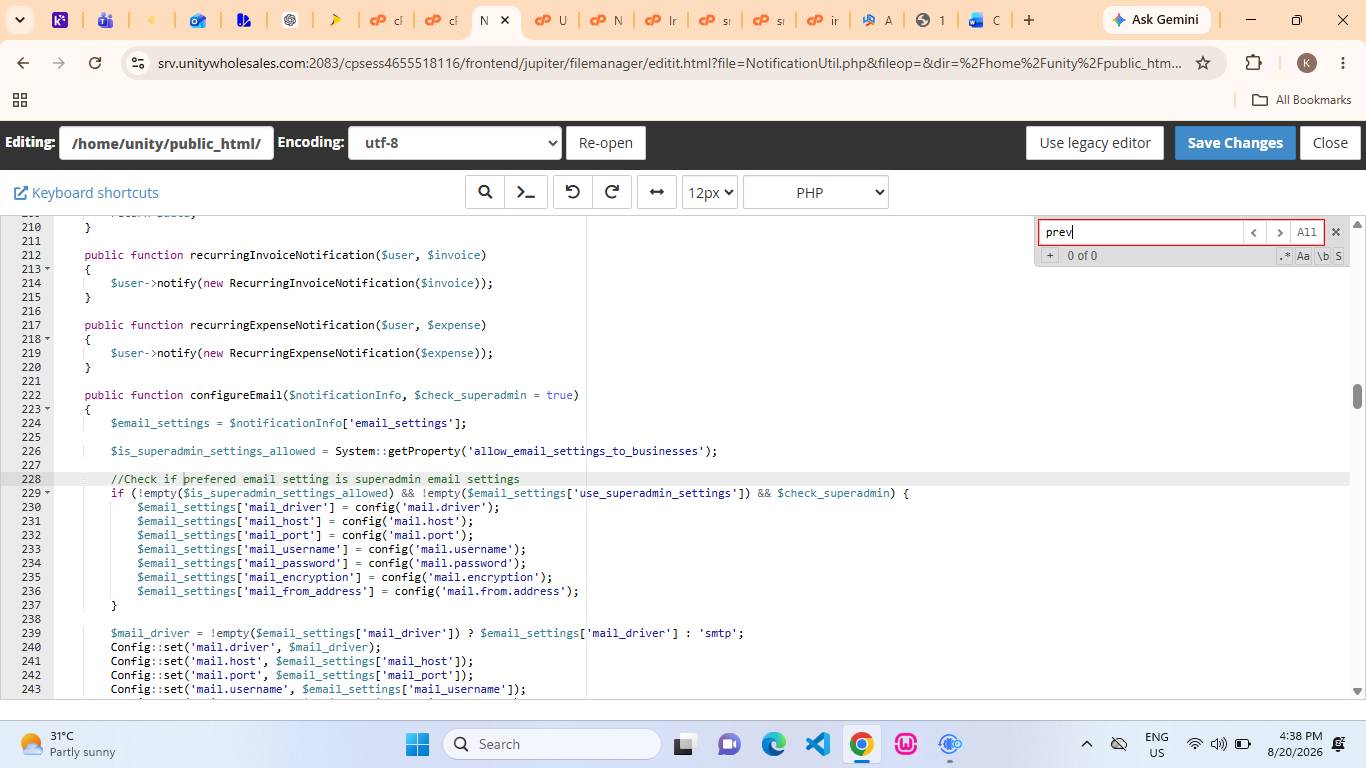The width and height of the screenshot is (1366, 768).
Task: Open the utf-8 encoding dropdown
Action: coord(454,143)
